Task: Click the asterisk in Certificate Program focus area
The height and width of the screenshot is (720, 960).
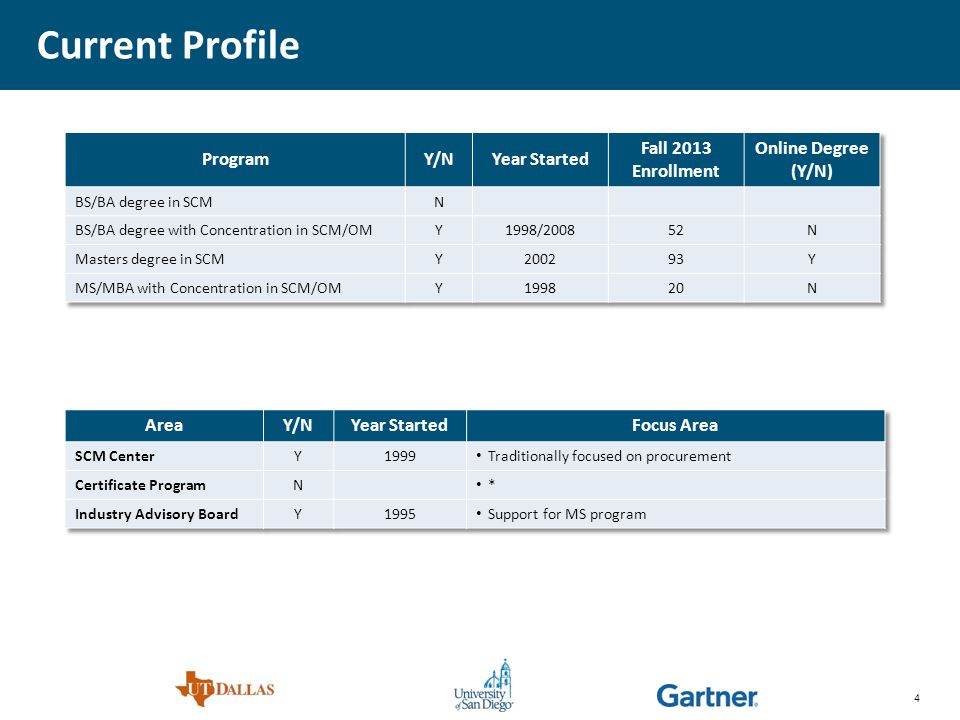Action: 491,484
